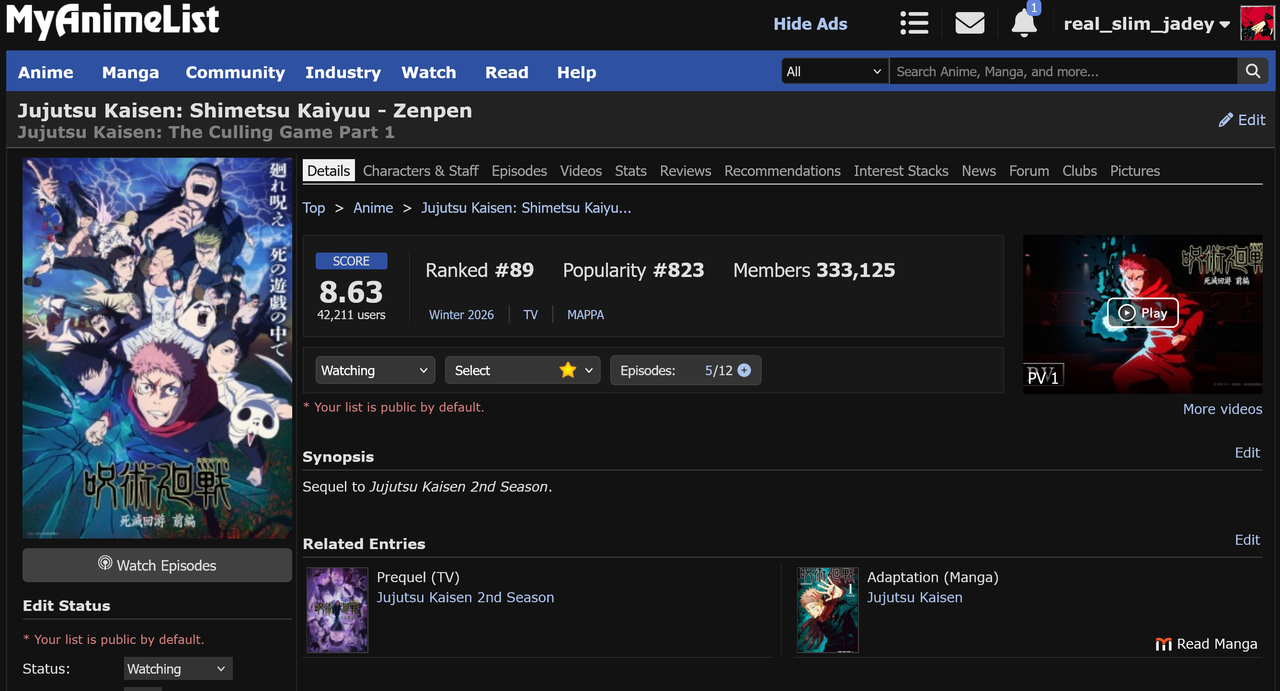Click the Members 333,125 text
The height and width of the screenshot is (691, 1280).
click(814, 270)
